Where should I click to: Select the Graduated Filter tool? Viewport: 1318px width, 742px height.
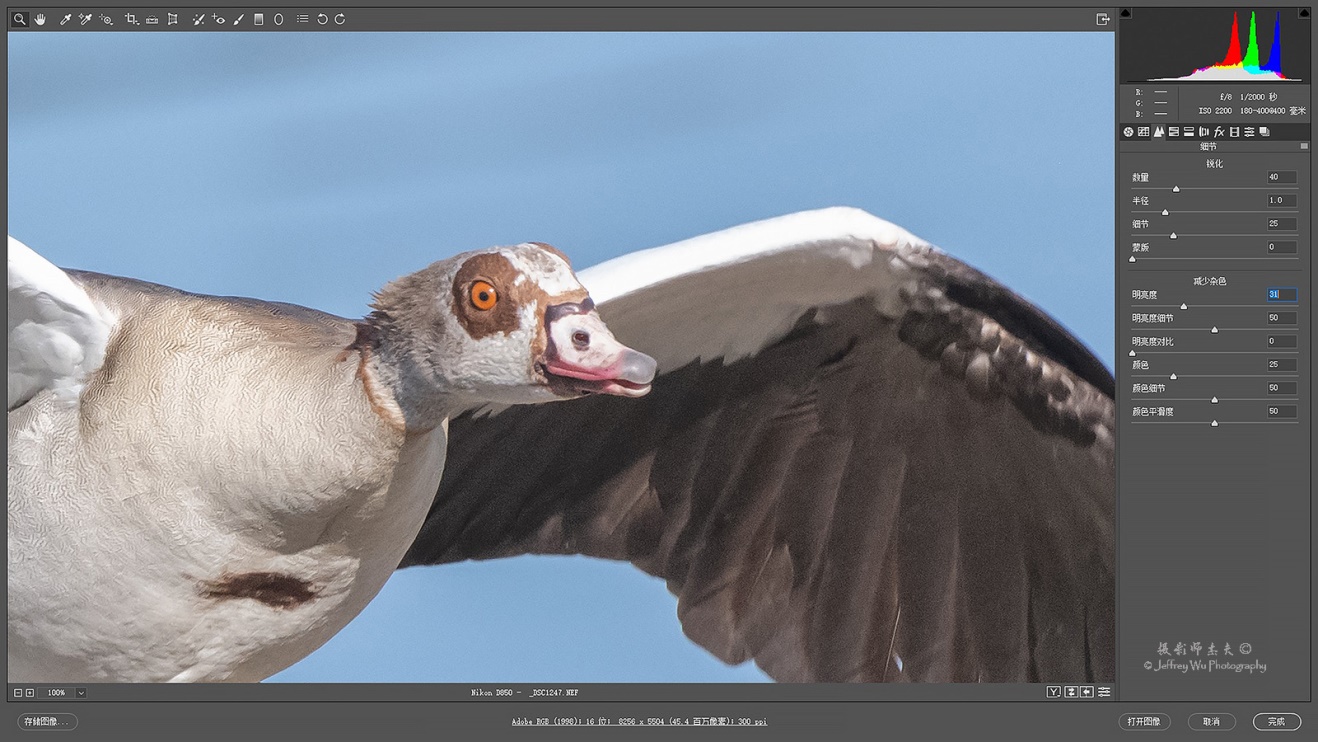coord(258,18)
